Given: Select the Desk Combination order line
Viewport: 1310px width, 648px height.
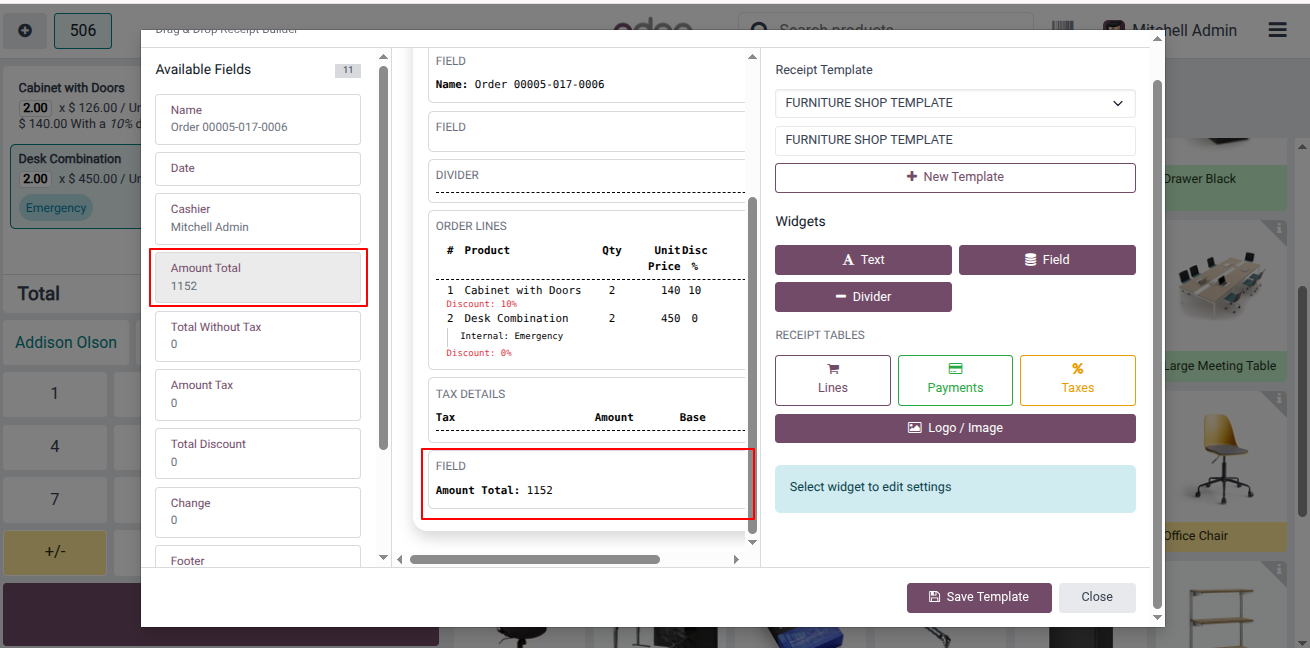Looking at the screenshot, I should pos(76,186).
